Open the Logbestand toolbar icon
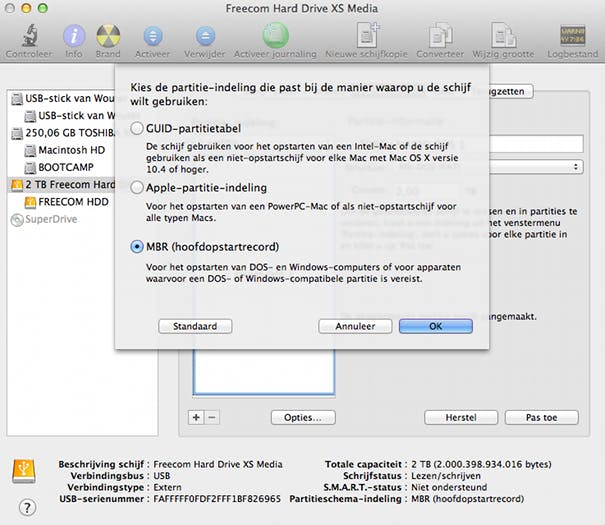Viewport: 605px width, 525px height. coord(573,35)
